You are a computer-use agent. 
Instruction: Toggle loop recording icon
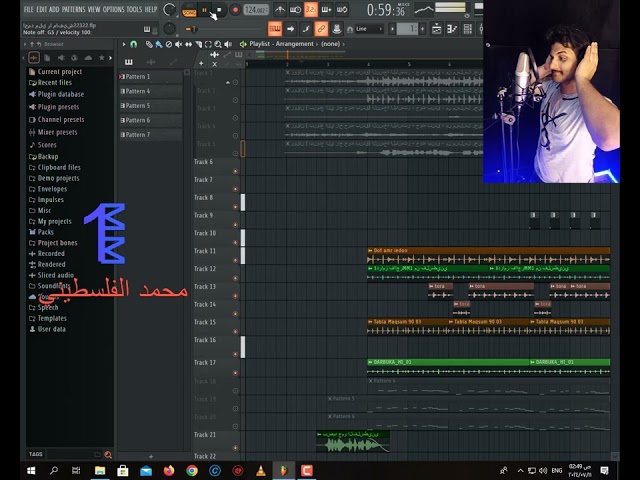342,9
